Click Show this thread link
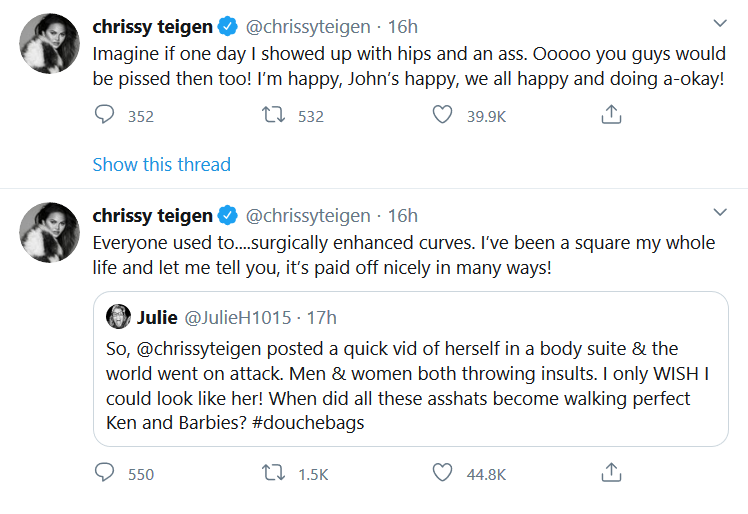748x514 pixels. pyautogui.click(x=161, y=165)
